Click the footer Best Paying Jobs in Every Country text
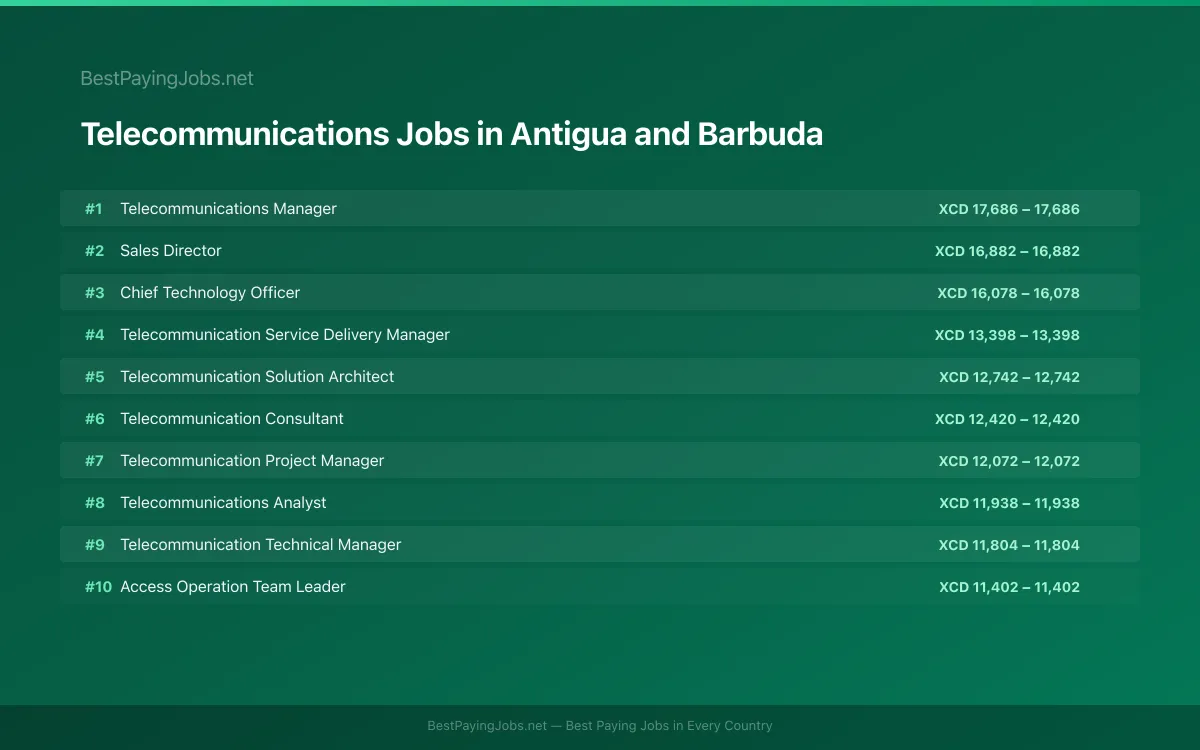 click(669, 726)
